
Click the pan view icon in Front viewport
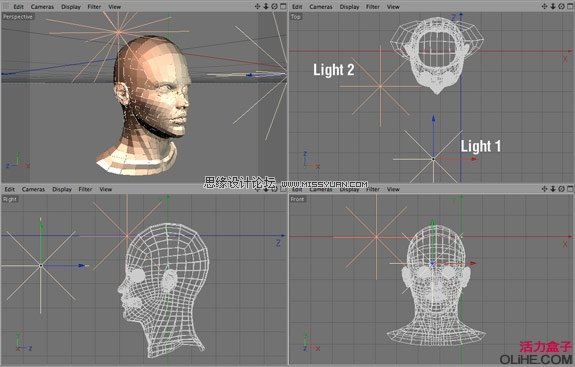click(x=544, y=189)
